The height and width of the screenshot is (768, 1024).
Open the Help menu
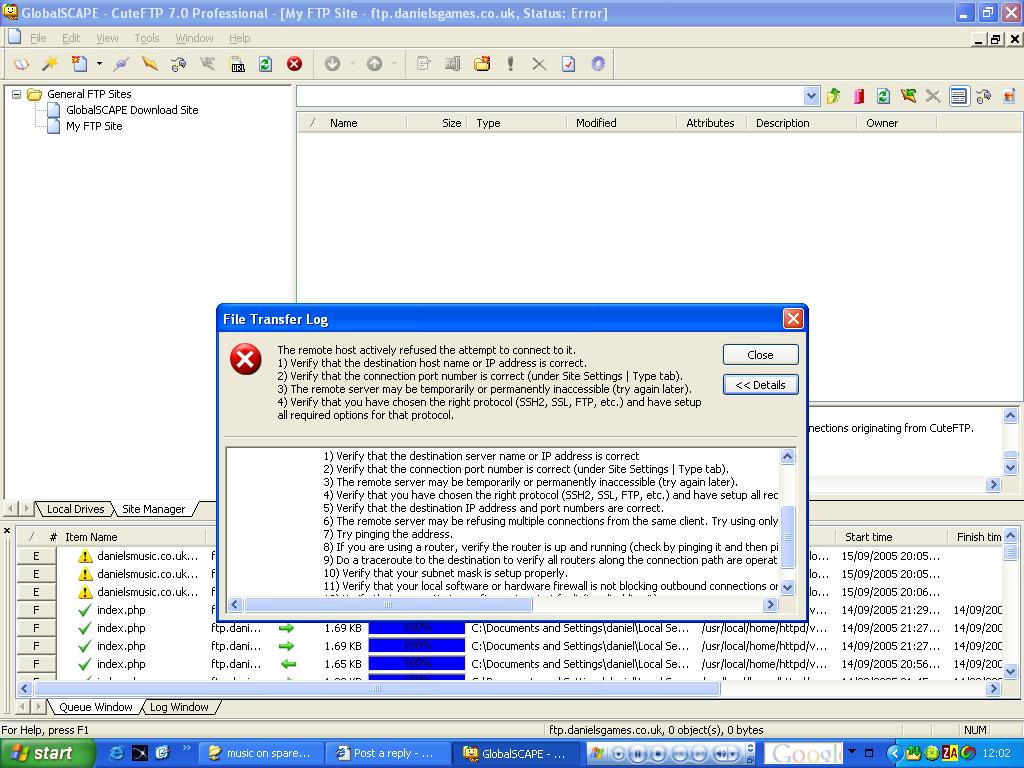pos(239,39)
